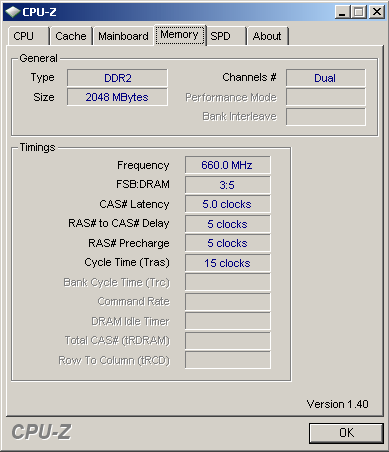Click the Cycle Time (Tras) label
389x452 pixels.
(127, 263)
